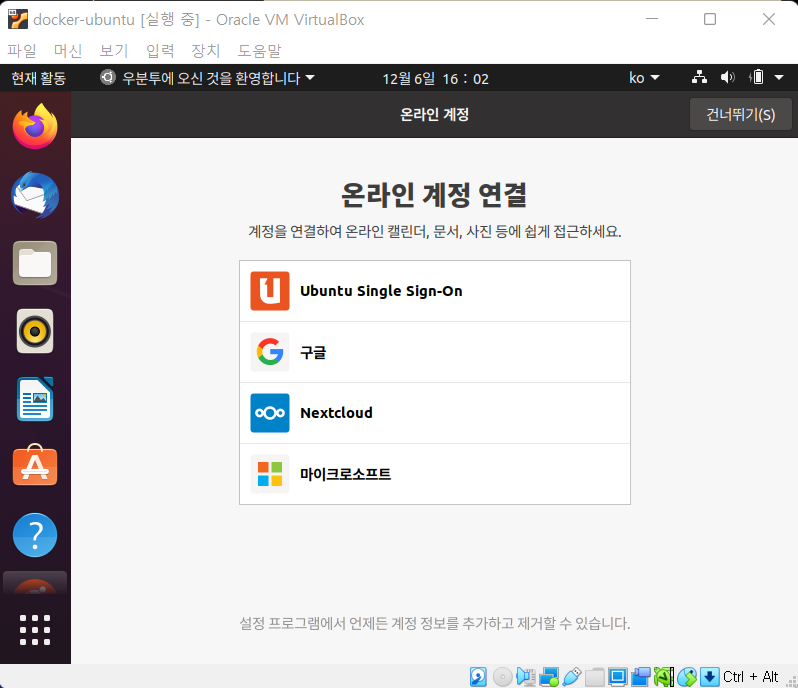Click the audio icon in VirtualBox status bar
This screenshot has width=798, height=688.
pyautogui.click(x=526, y=677)
